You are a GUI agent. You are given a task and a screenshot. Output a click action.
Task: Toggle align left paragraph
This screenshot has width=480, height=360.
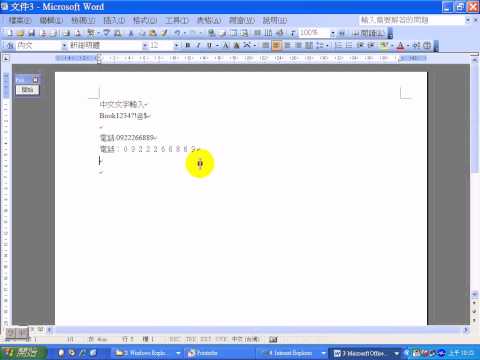tap(265, 45)
